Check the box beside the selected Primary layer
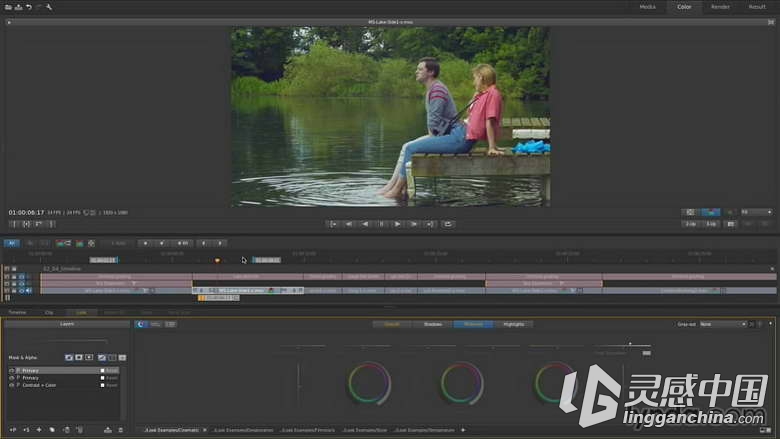The width and height of the screenshot is (780, 439). tap(102, 370)
